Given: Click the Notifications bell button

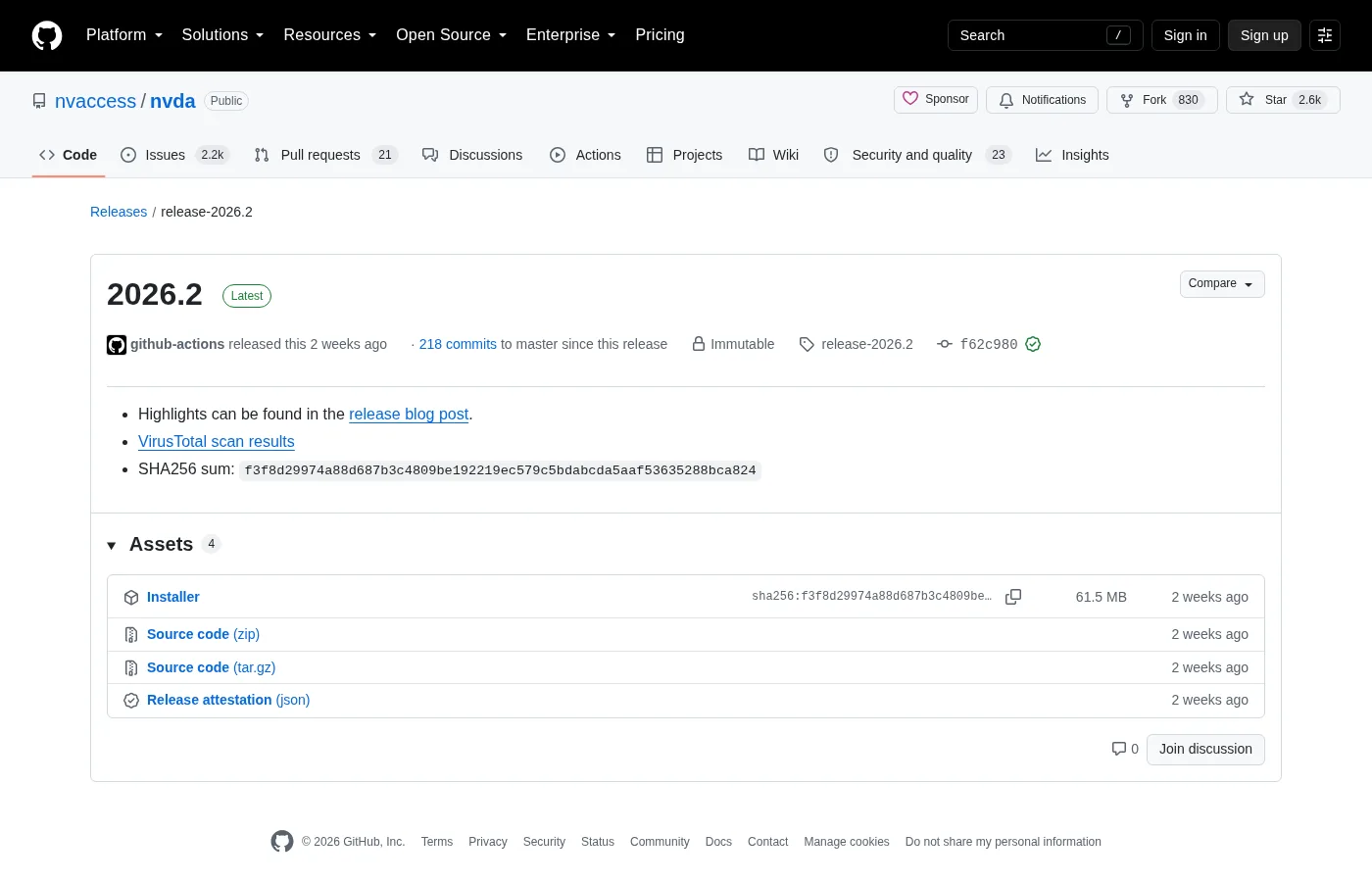Looking at the screenshot, I should [x=1042, y=100].
